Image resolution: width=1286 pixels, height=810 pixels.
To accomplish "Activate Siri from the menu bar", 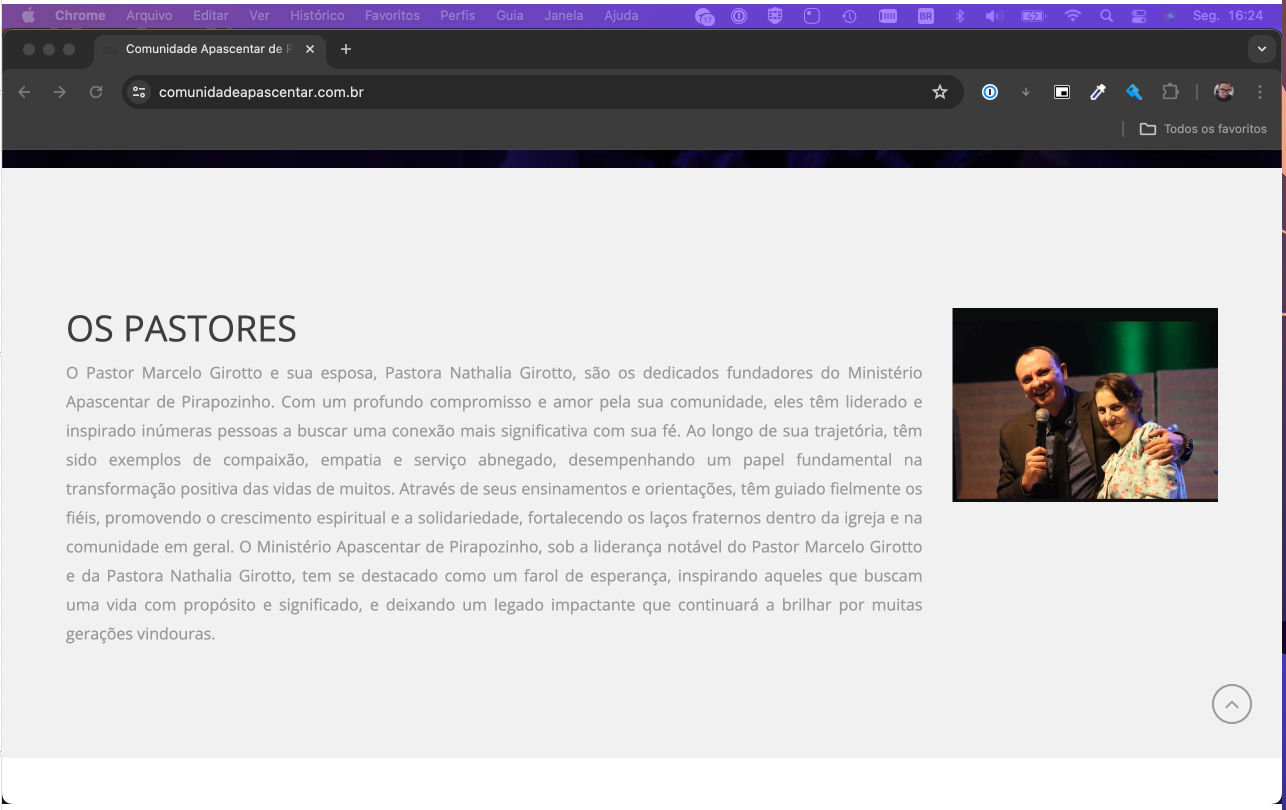I will 1169,15.
